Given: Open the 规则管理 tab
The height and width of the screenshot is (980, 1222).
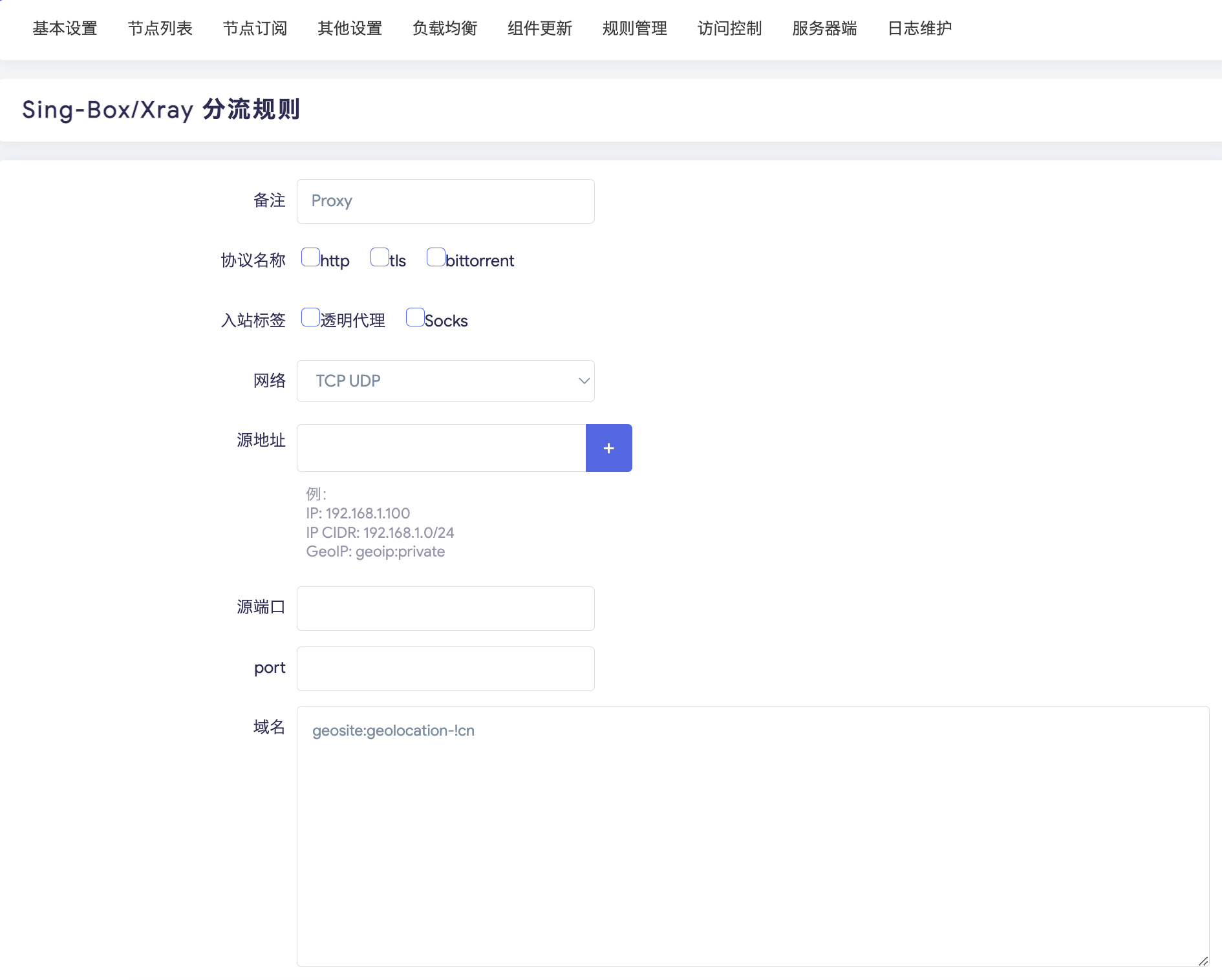Looking at the screenshot, I should pyautogui.click(x=634, y=28).
